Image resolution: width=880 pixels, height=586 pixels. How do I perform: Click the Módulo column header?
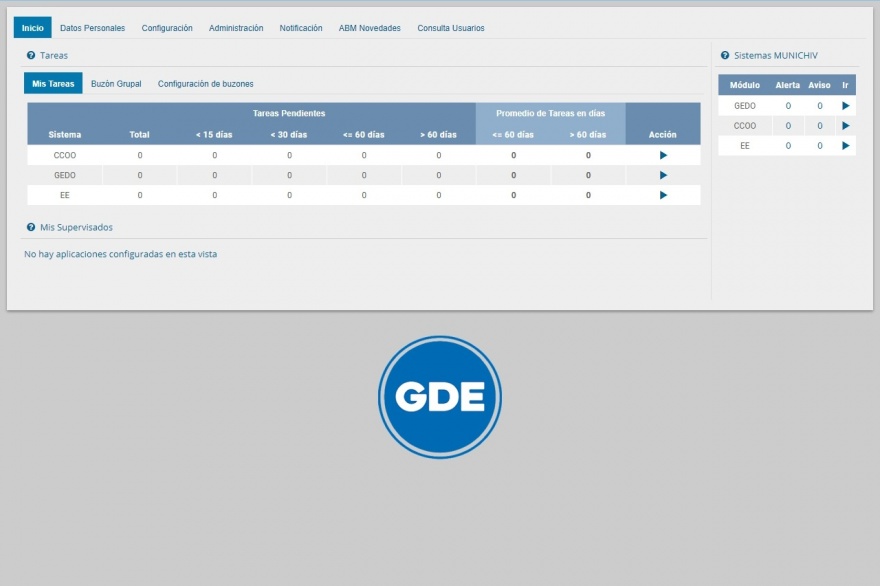point(745,85)
